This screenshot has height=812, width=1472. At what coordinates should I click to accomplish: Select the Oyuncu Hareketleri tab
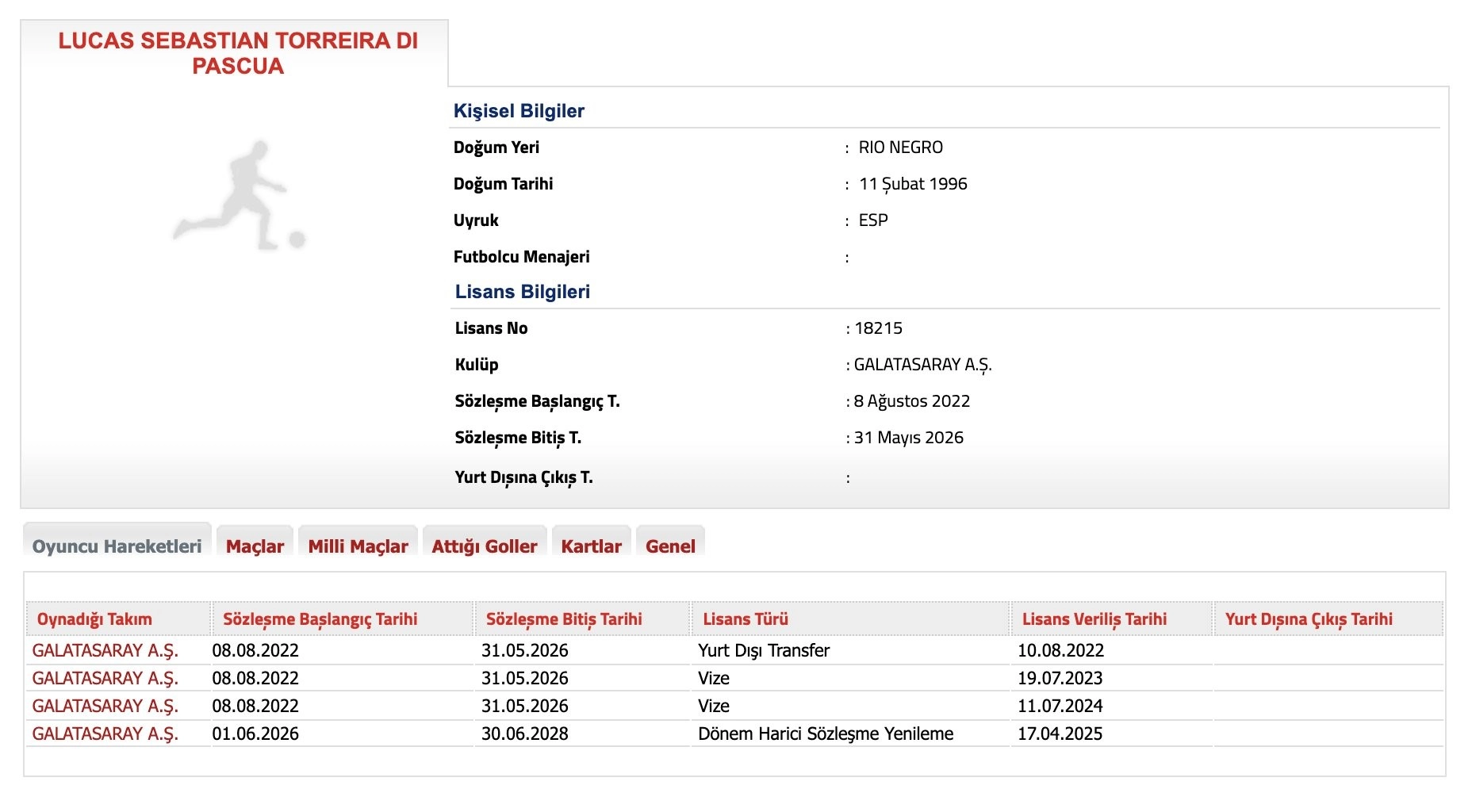[x=117, y=546]
